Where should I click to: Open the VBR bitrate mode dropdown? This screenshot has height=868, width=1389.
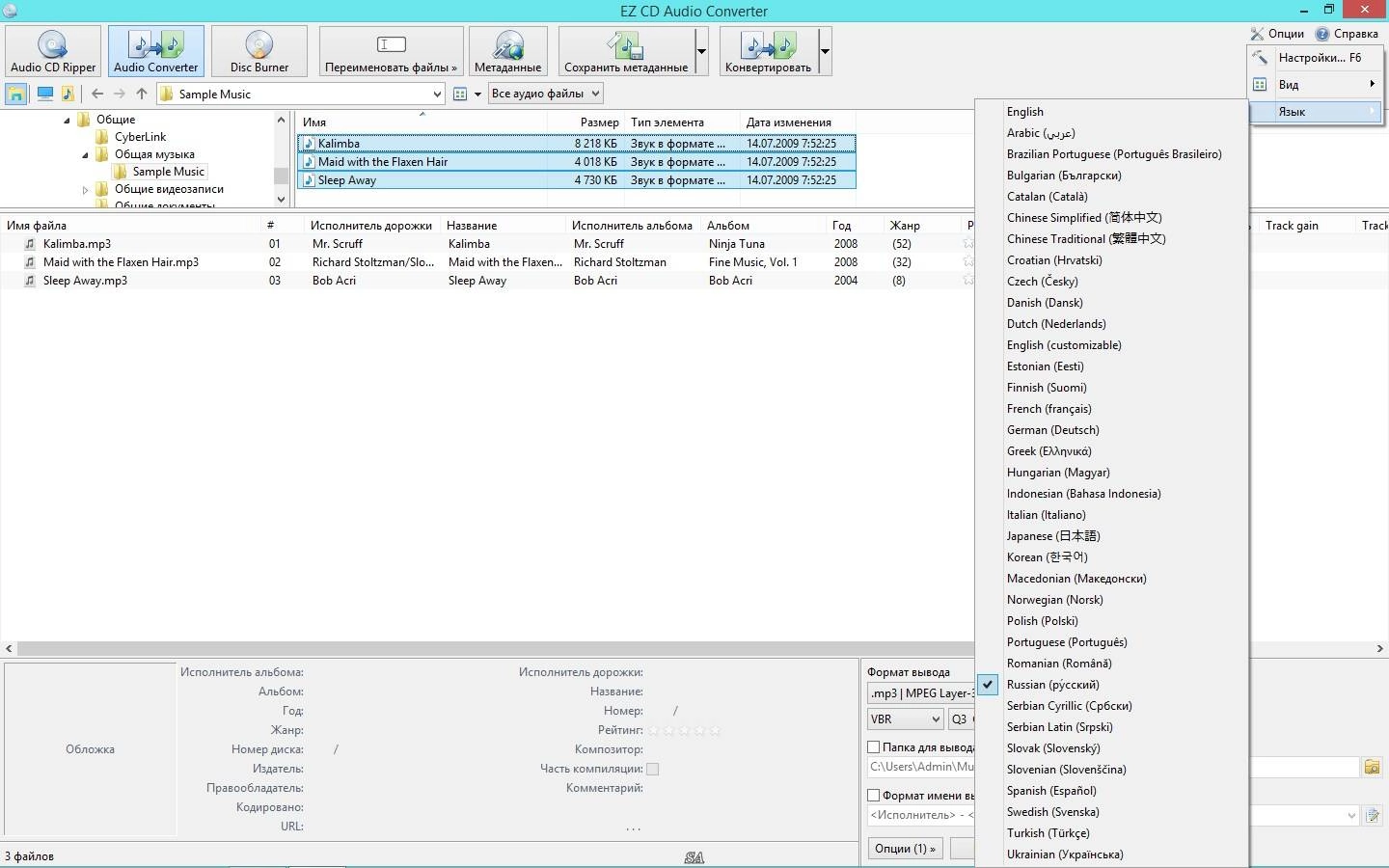pos(905,719)
